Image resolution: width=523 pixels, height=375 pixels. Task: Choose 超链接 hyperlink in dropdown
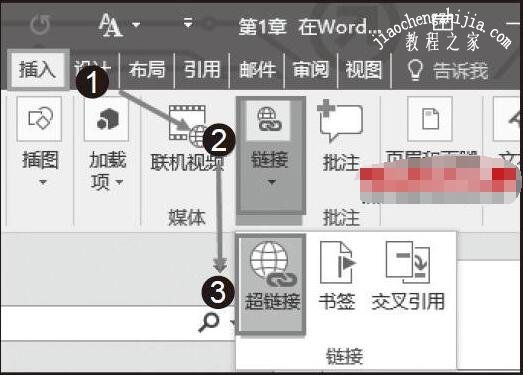click(x=272, y=284)
